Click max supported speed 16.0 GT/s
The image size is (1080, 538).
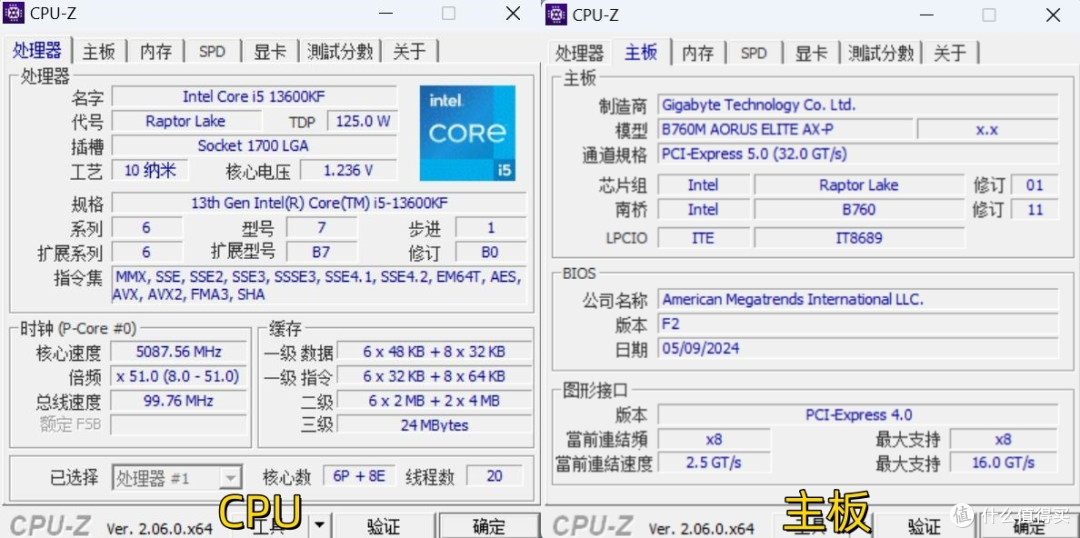pos(1004,462)
